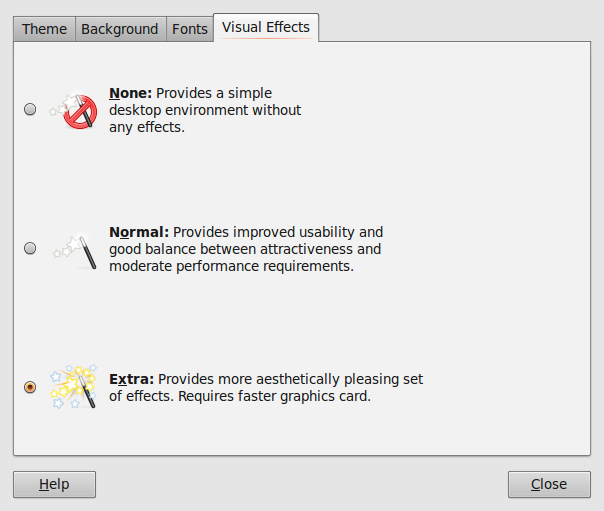Screen dimensions: 604x511
Task: Click the "good balance between attractiveness" text line
Action: 245,249
